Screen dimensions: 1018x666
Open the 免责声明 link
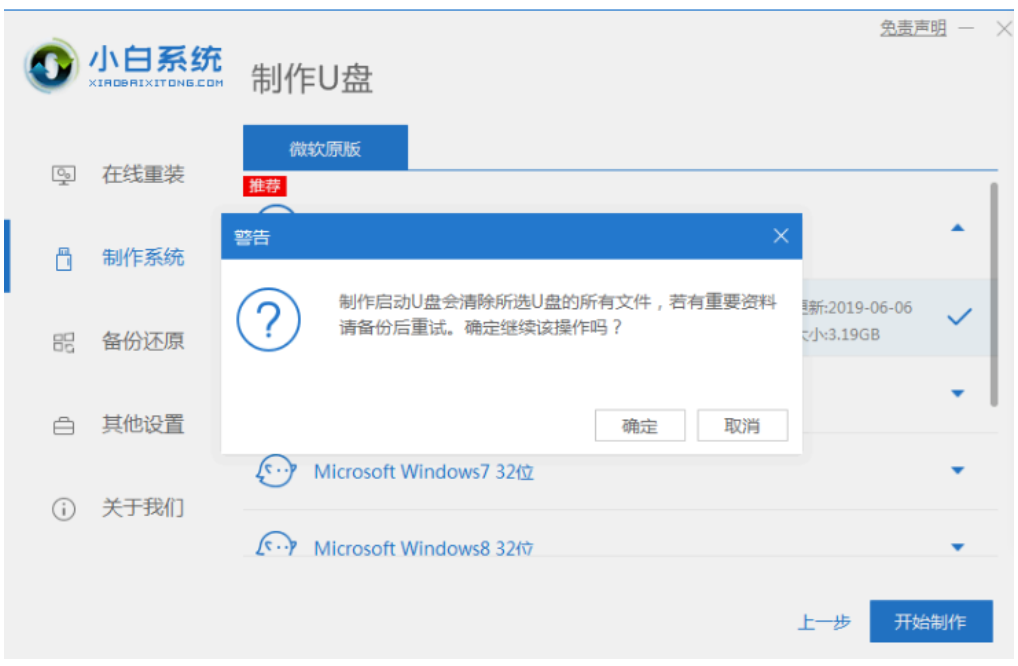coord(912,28)
